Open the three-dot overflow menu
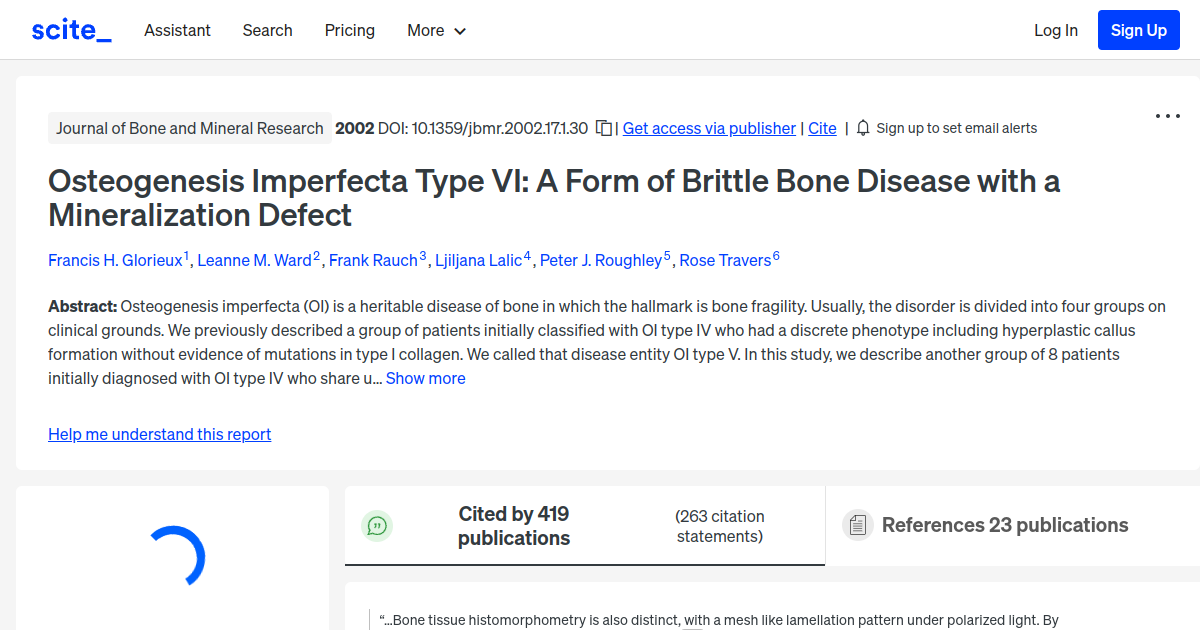 (x=1167, y=116)
